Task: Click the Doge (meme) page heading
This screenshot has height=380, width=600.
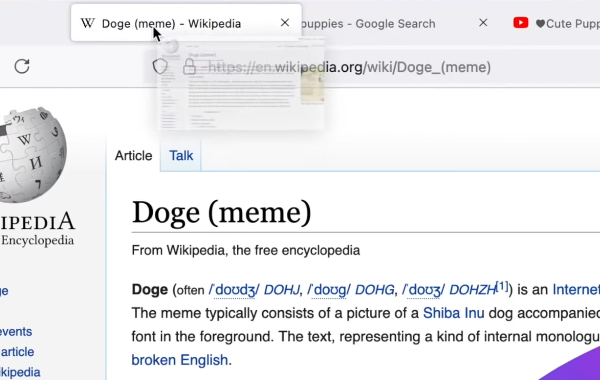Action: pos(222,213)
